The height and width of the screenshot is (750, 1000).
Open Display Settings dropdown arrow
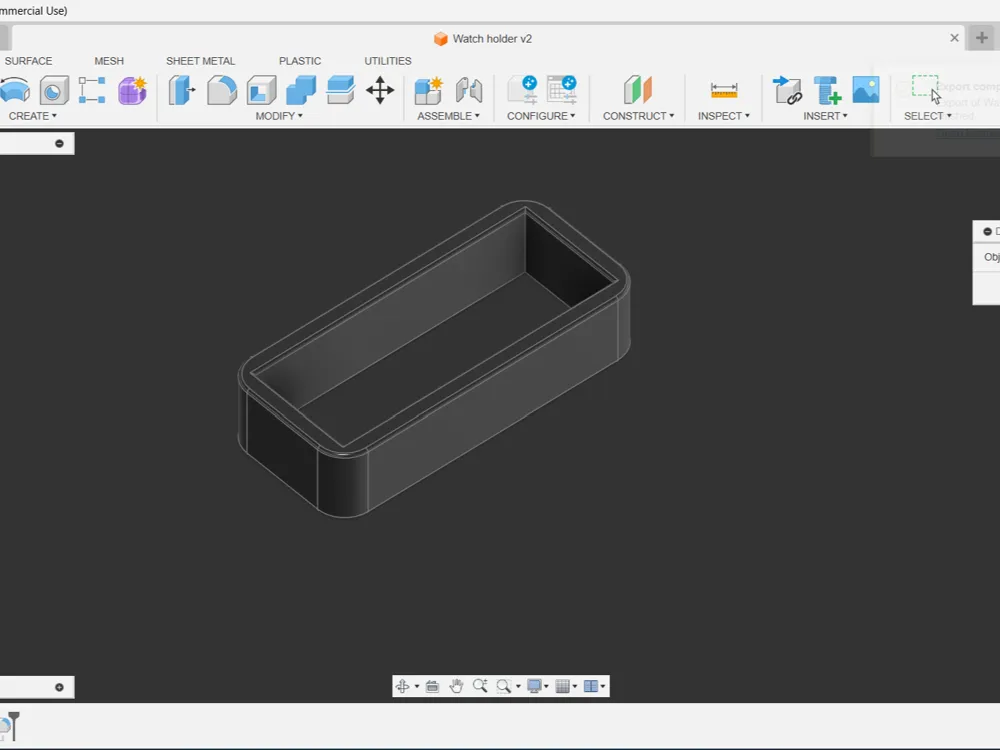click(x=547, y=687)
